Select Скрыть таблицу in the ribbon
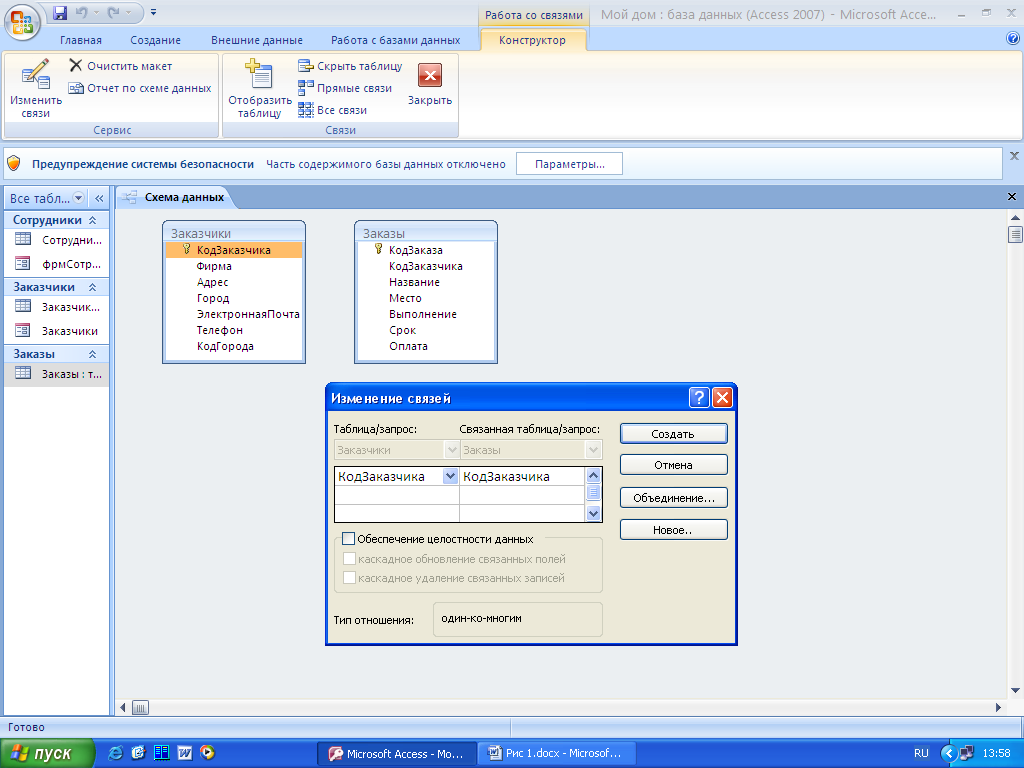The image size is (1024, 768). 350,66
